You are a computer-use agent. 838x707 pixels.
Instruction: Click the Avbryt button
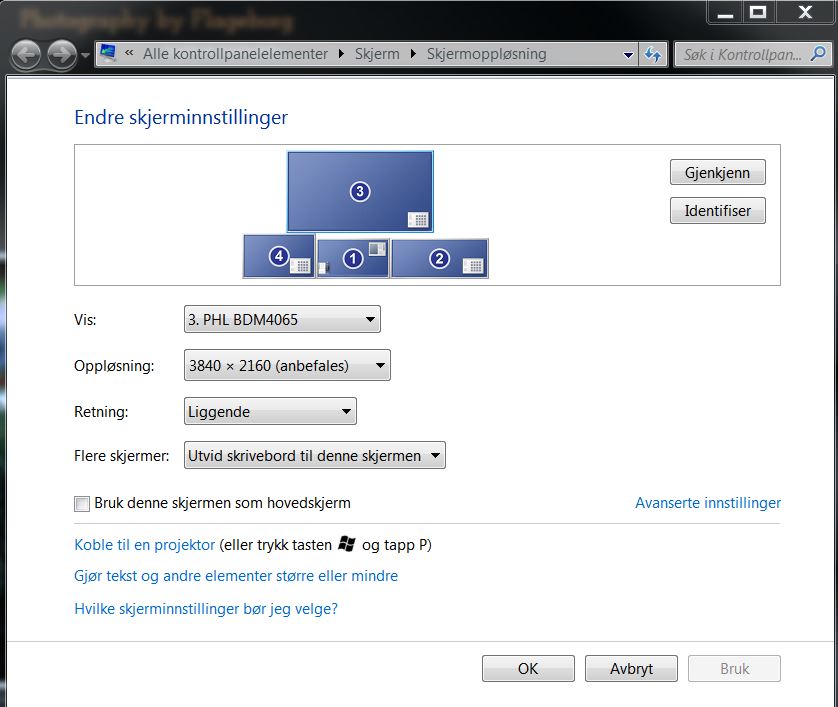pos(631,669)
